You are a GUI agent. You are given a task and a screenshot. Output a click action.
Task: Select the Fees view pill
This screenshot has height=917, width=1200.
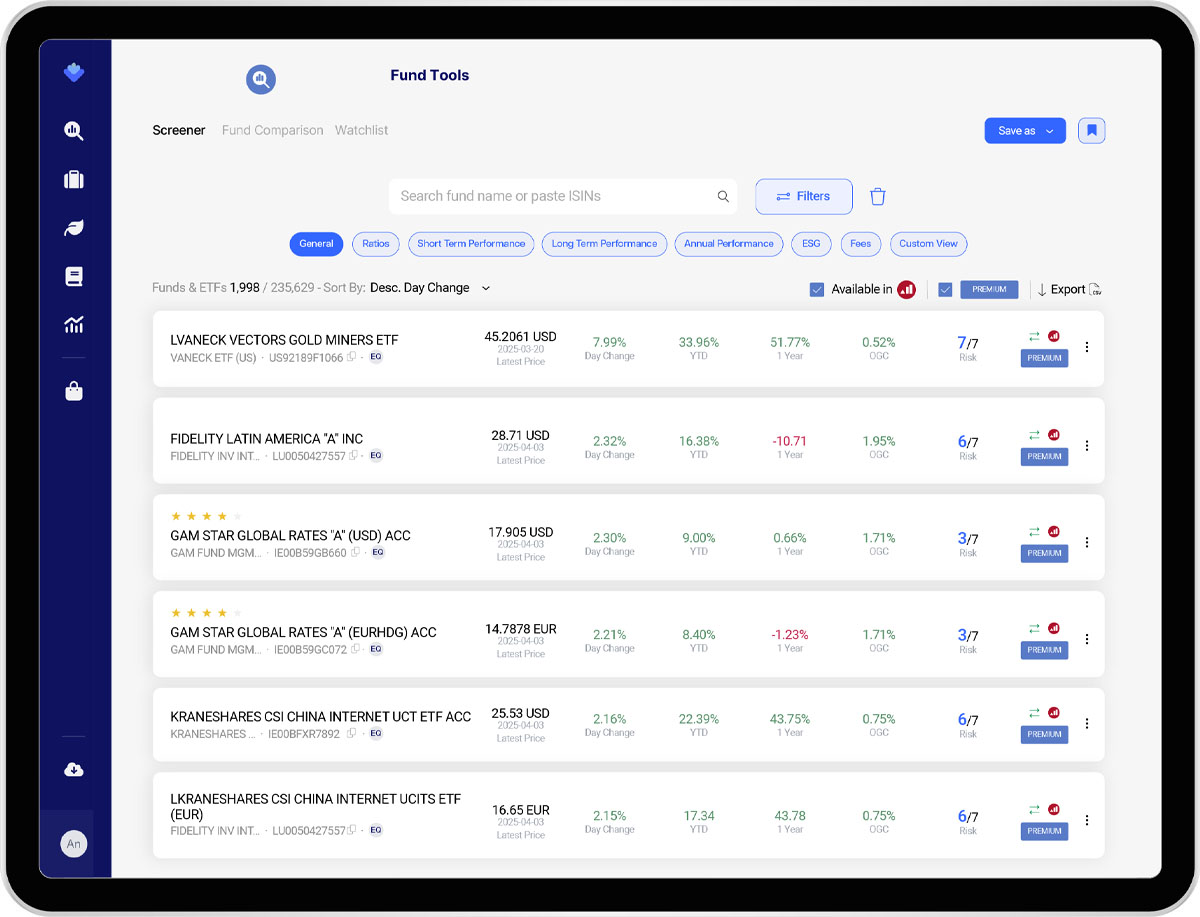(x=861, y=244)
